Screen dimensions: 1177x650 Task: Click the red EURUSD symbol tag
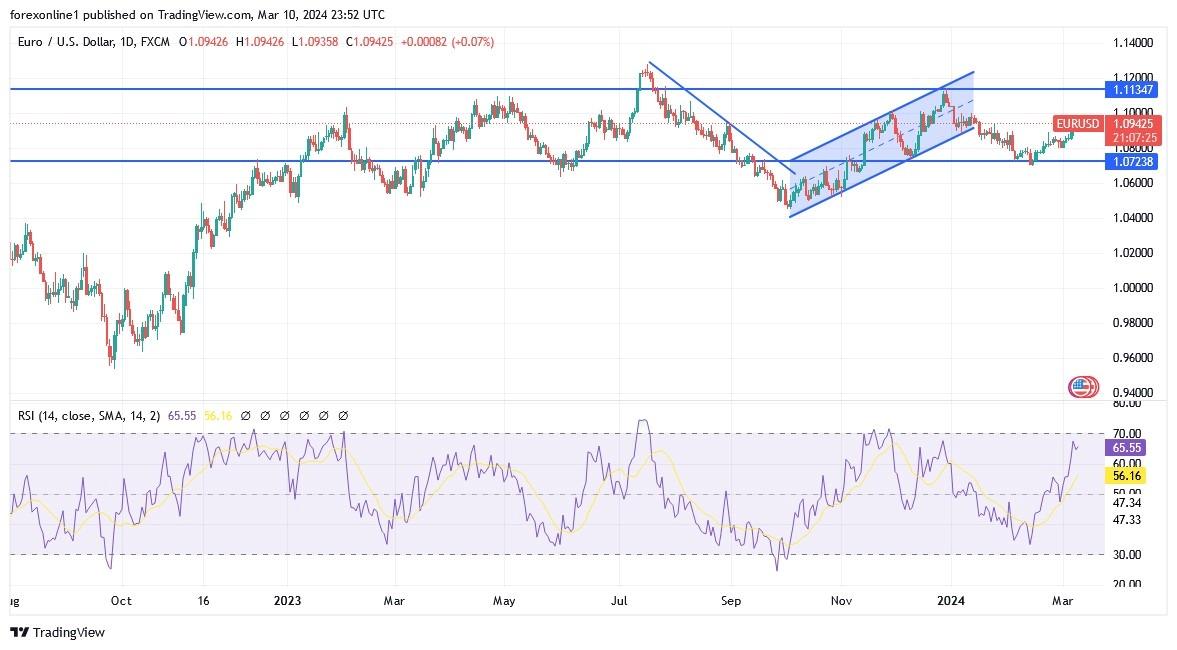tap(1076, 124)
